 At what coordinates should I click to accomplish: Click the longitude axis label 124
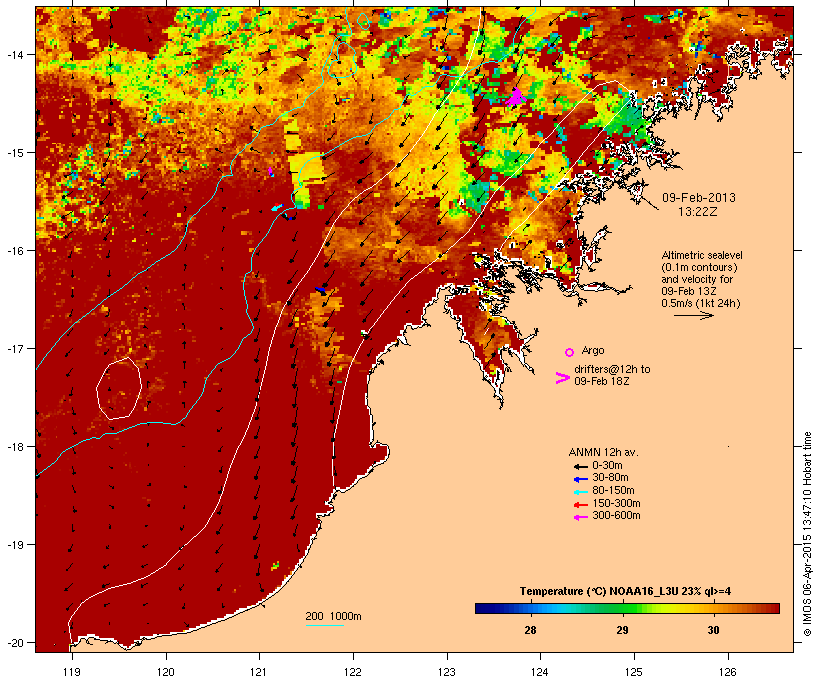tap(540, 672)
